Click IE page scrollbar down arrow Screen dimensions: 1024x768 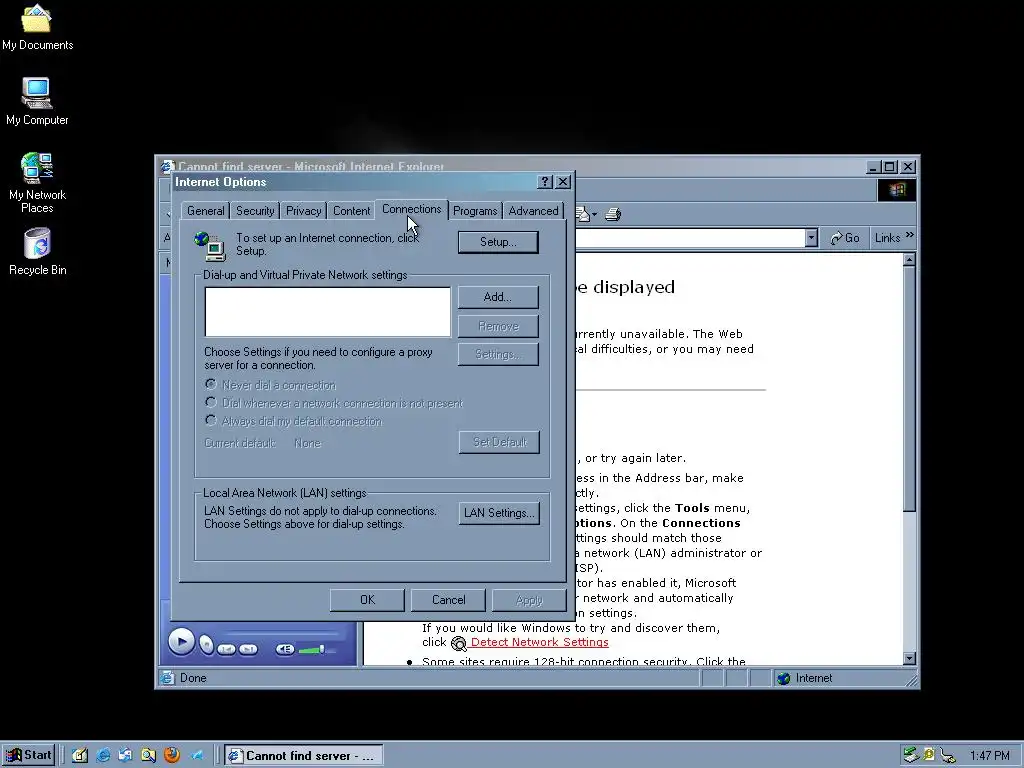pyautogui.click(x=909, y=658)
